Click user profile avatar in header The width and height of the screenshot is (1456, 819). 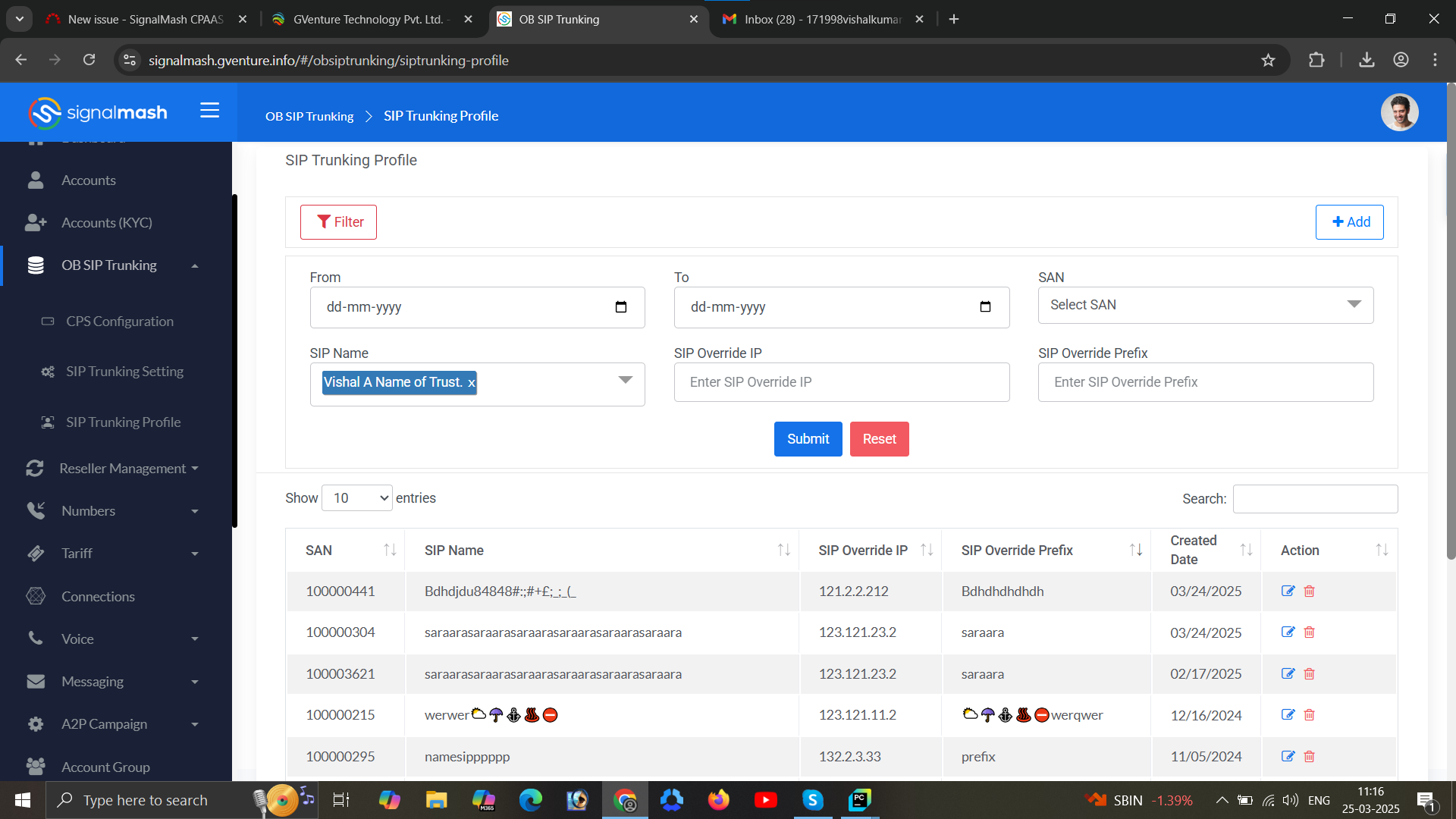[x=1399, y=113]
